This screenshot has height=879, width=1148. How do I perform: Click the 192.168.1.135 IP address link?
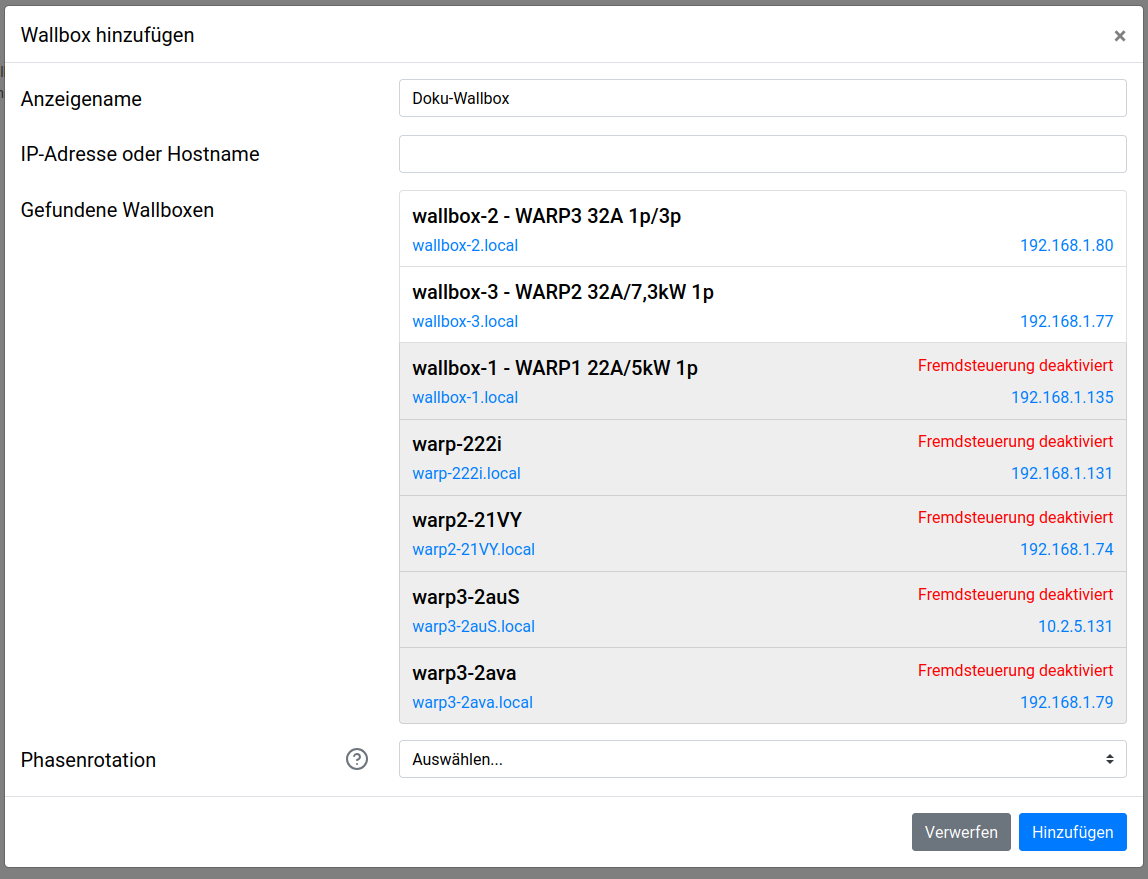[1062, 398]
